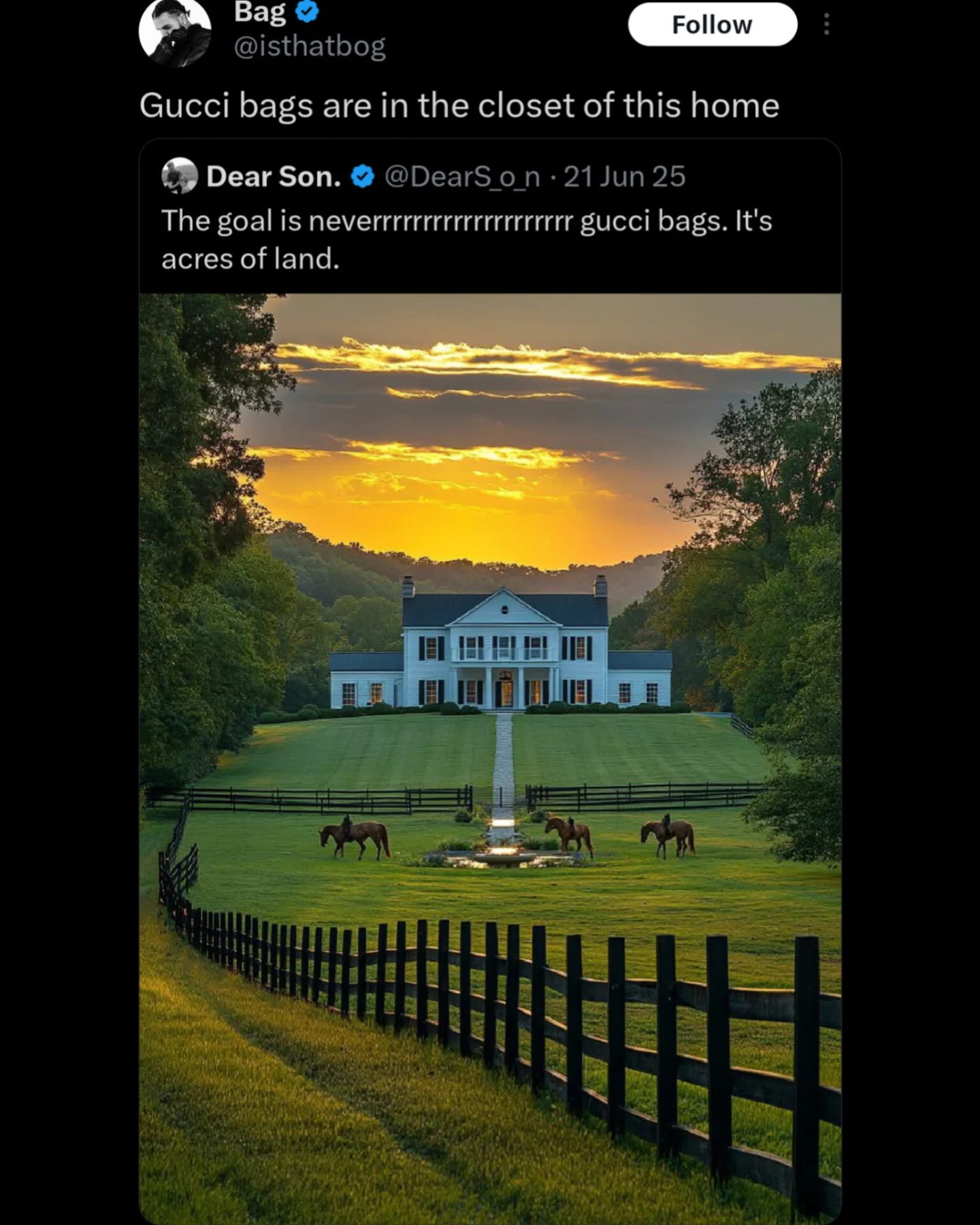
Task: Open the @DearS_o_n handle
Action: coord(462,177)
